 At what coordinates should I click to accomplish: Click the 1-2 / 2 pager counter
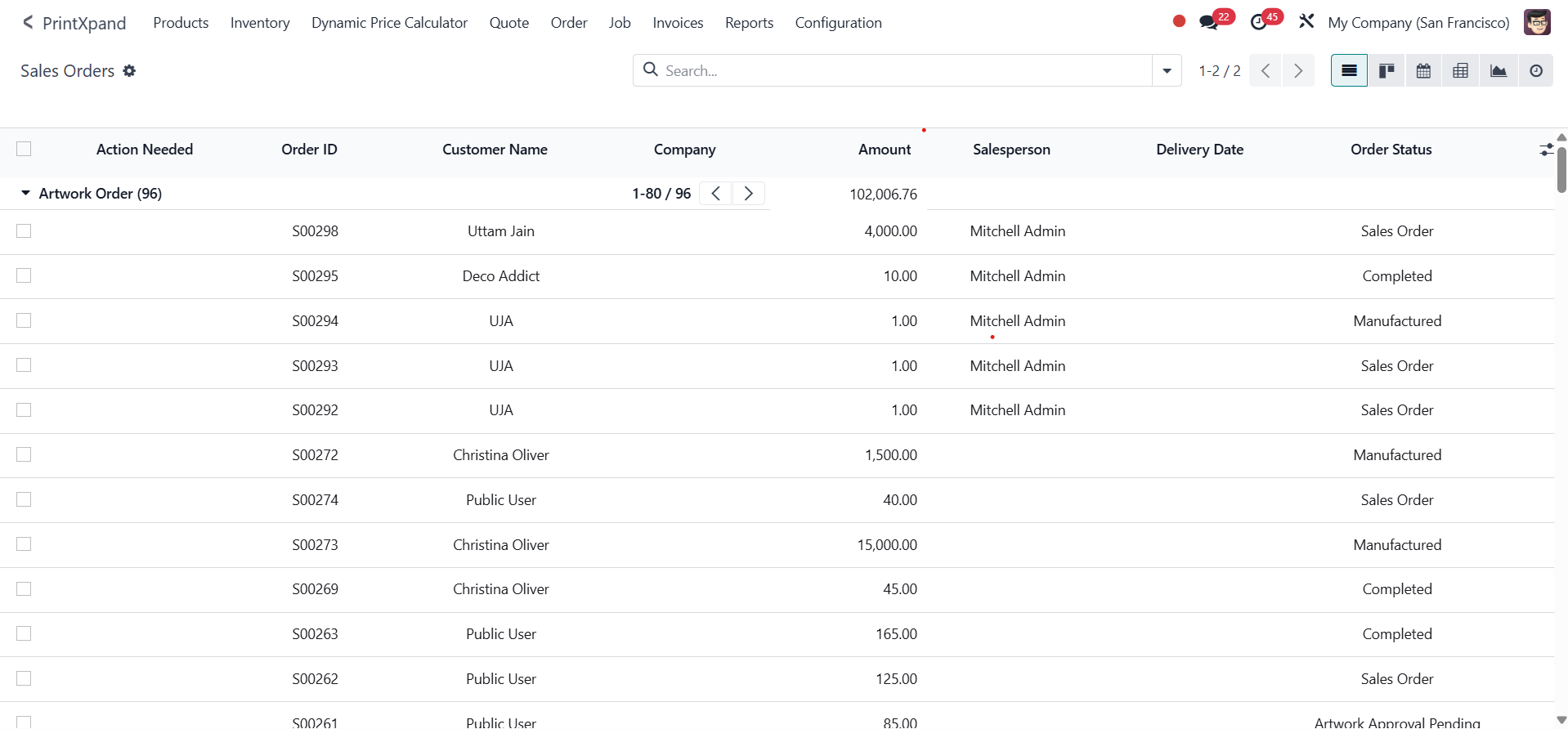click(1220, 71)
